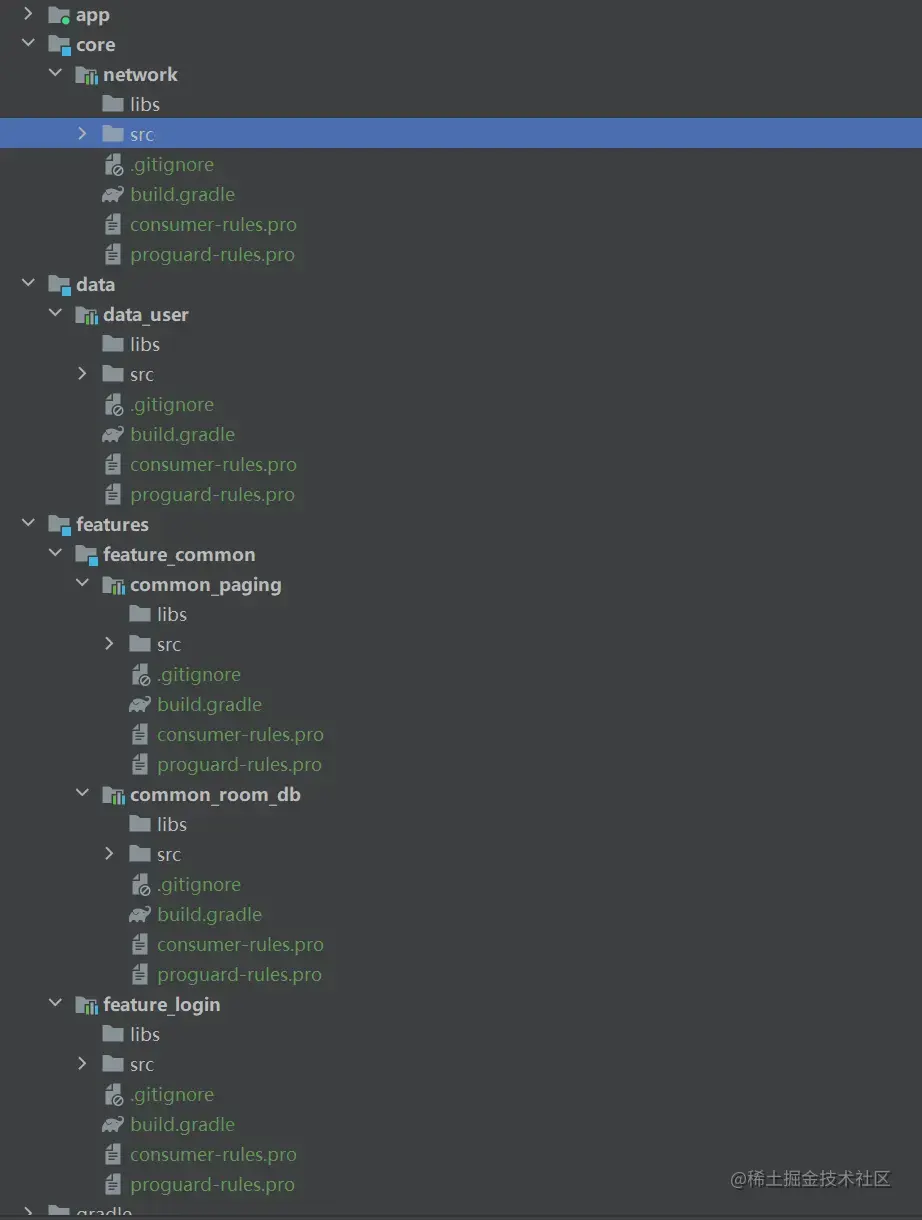Image resolution: width=922 pixels, height=1220 pixels.
Task: Select the network module label
Action: click(141, 75)
